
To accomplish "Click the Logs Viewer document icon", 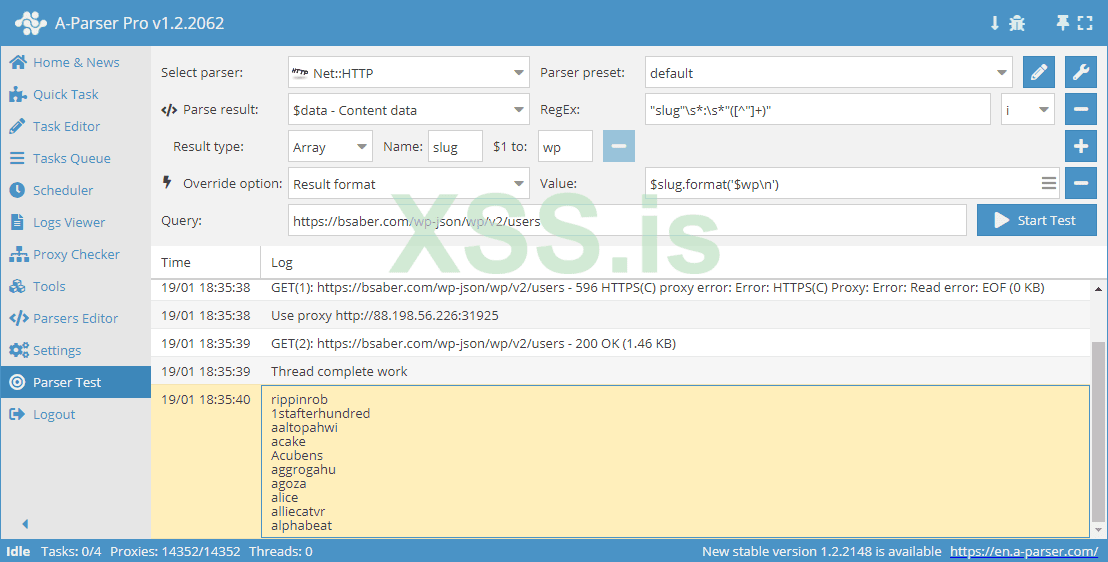I will [18, 222].
